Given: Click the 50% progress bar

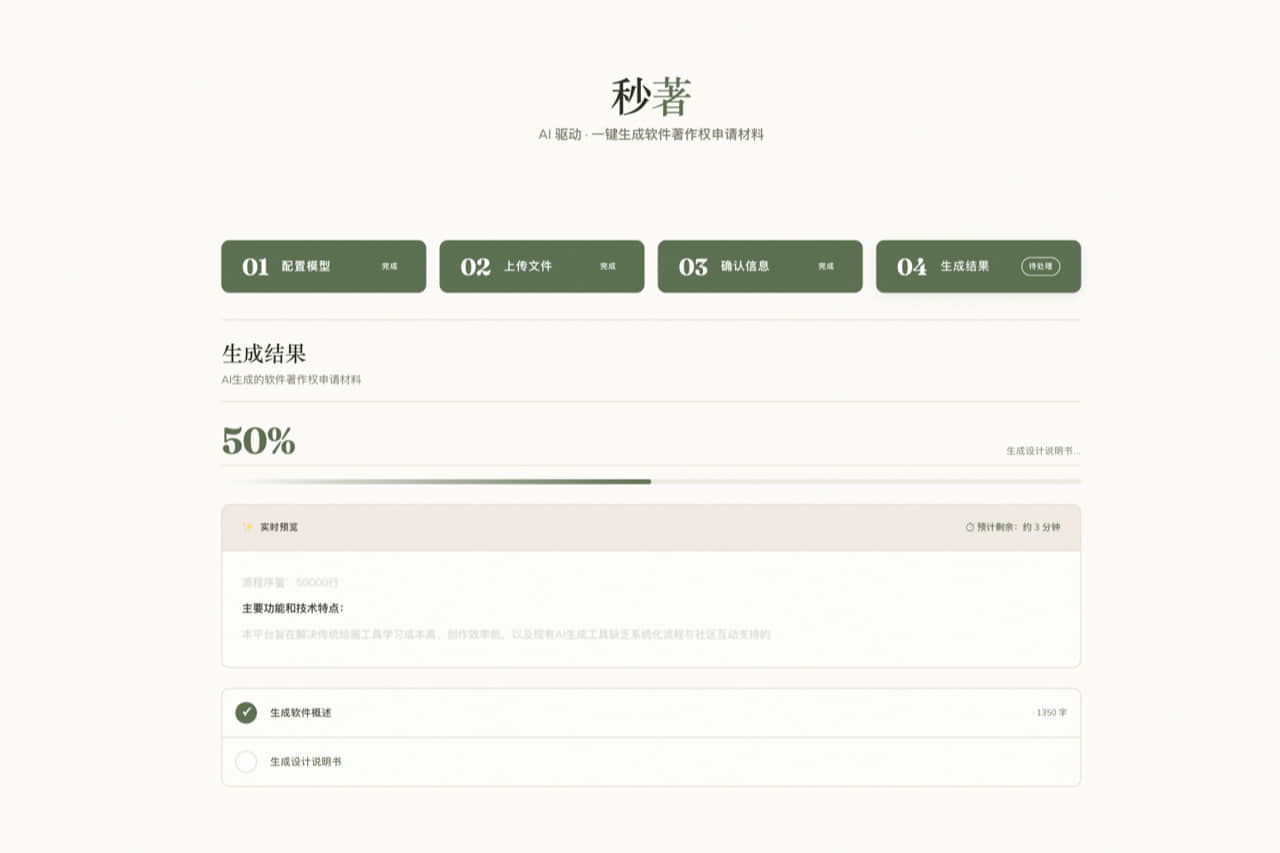Looking at the screenshot, I should [x=650, y=480].
